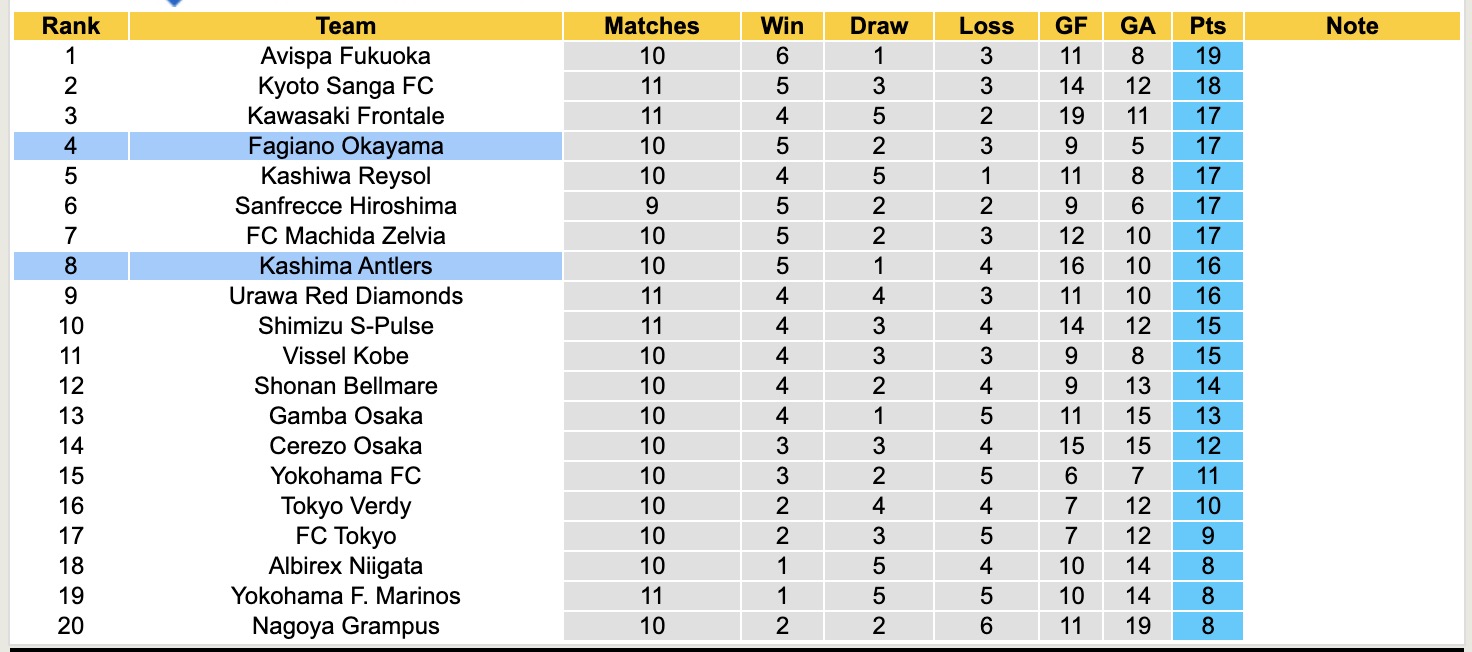1472x652 pixels.
Task: Select the Note column header
Action: [x=1352, y=26]
